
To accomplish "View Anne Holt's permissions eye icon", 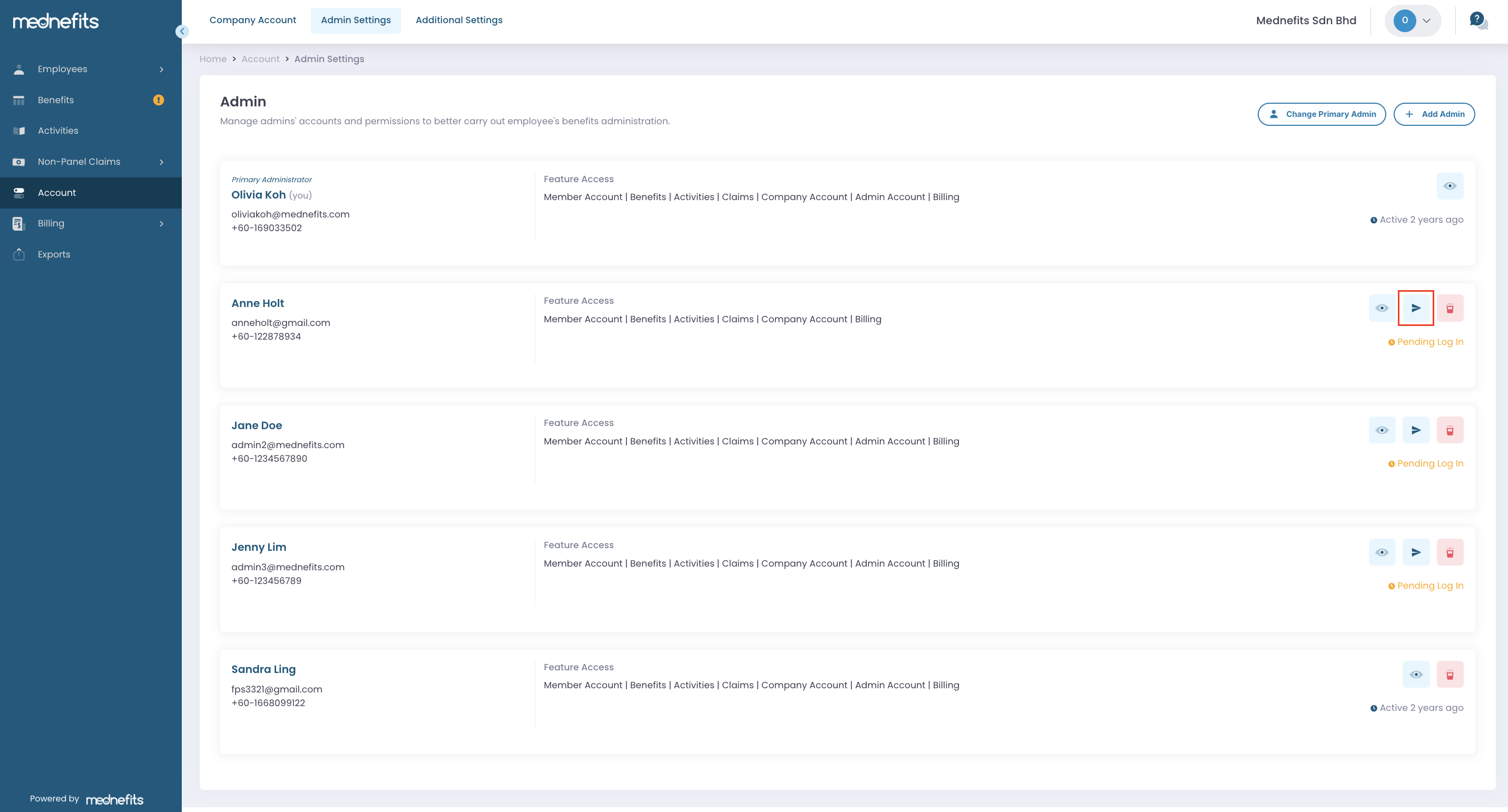I will point(1382,308).
